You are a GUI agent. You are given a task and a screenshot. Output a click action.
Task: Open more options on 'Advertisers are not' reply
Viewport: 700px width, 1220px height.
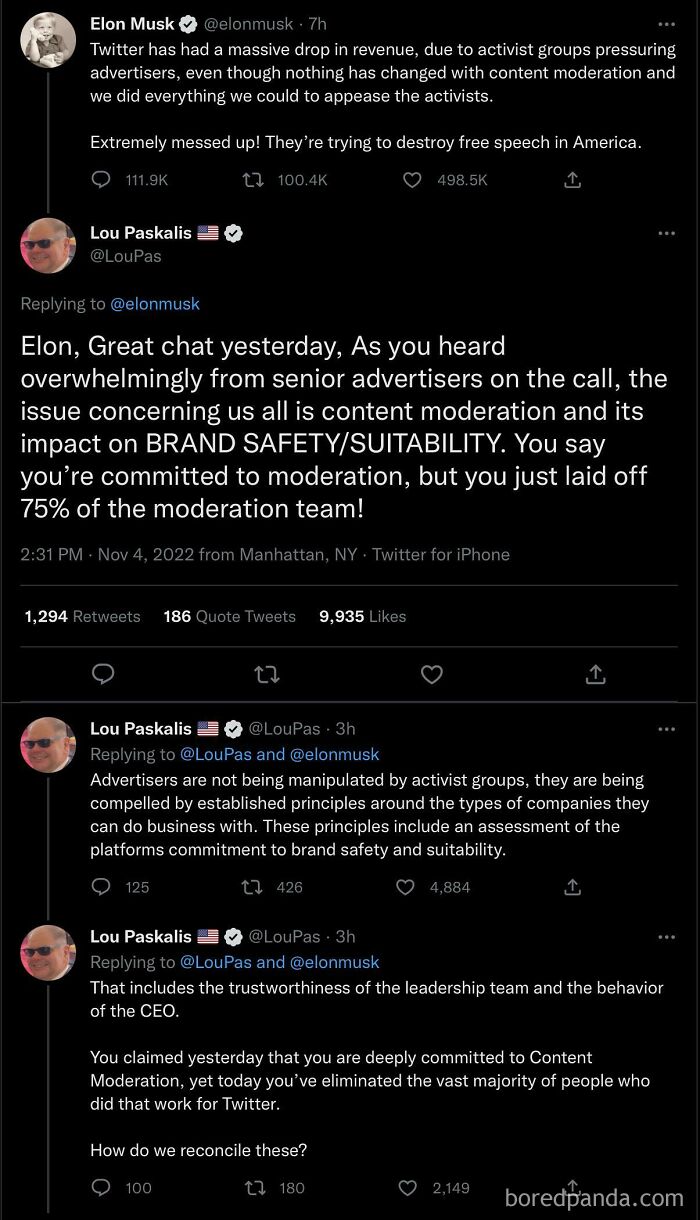pos(666,729)
